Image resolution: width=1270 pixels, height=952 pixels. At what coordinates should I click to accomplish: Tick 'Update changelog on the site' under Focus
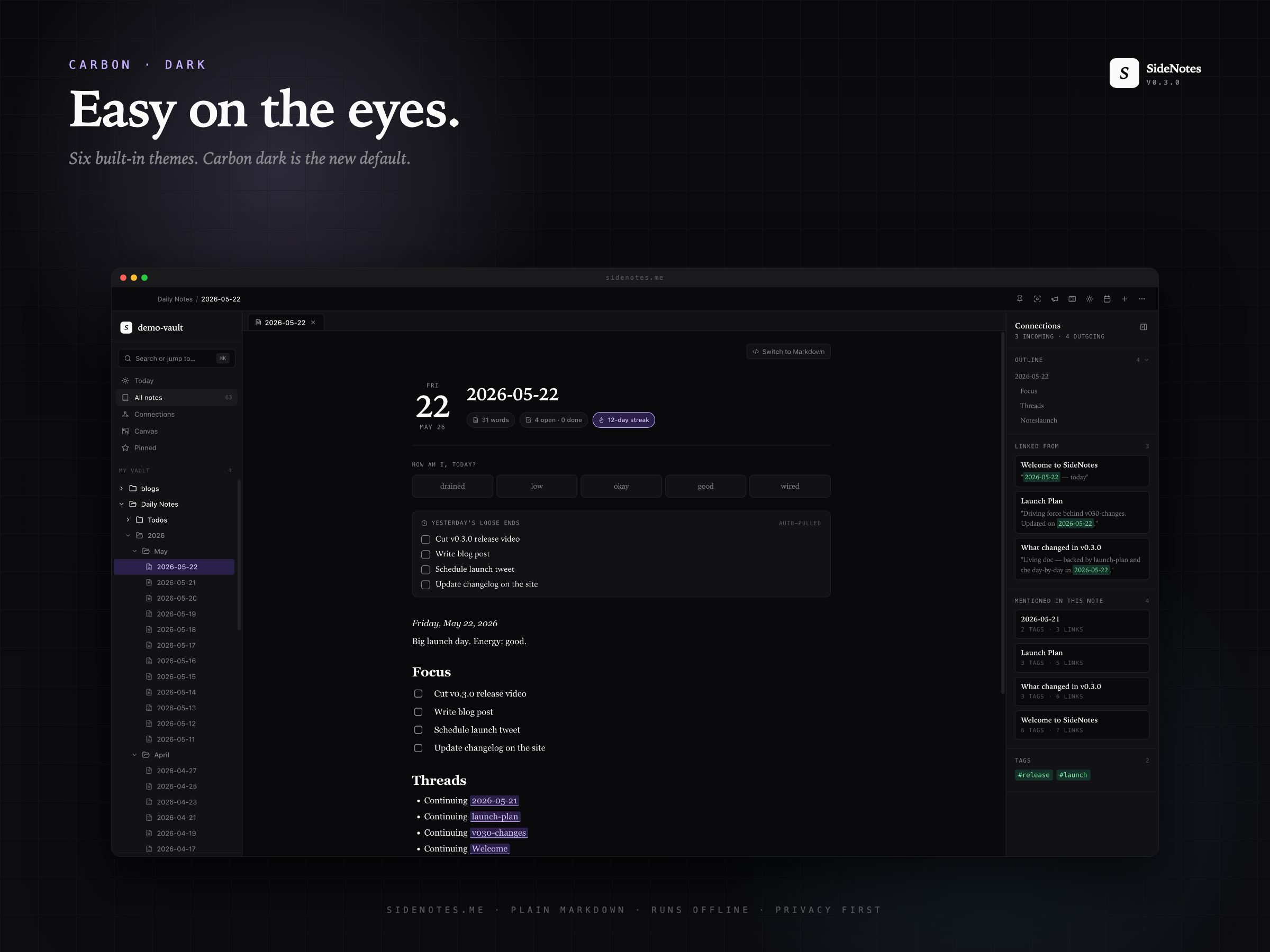[x=418, y=748]
